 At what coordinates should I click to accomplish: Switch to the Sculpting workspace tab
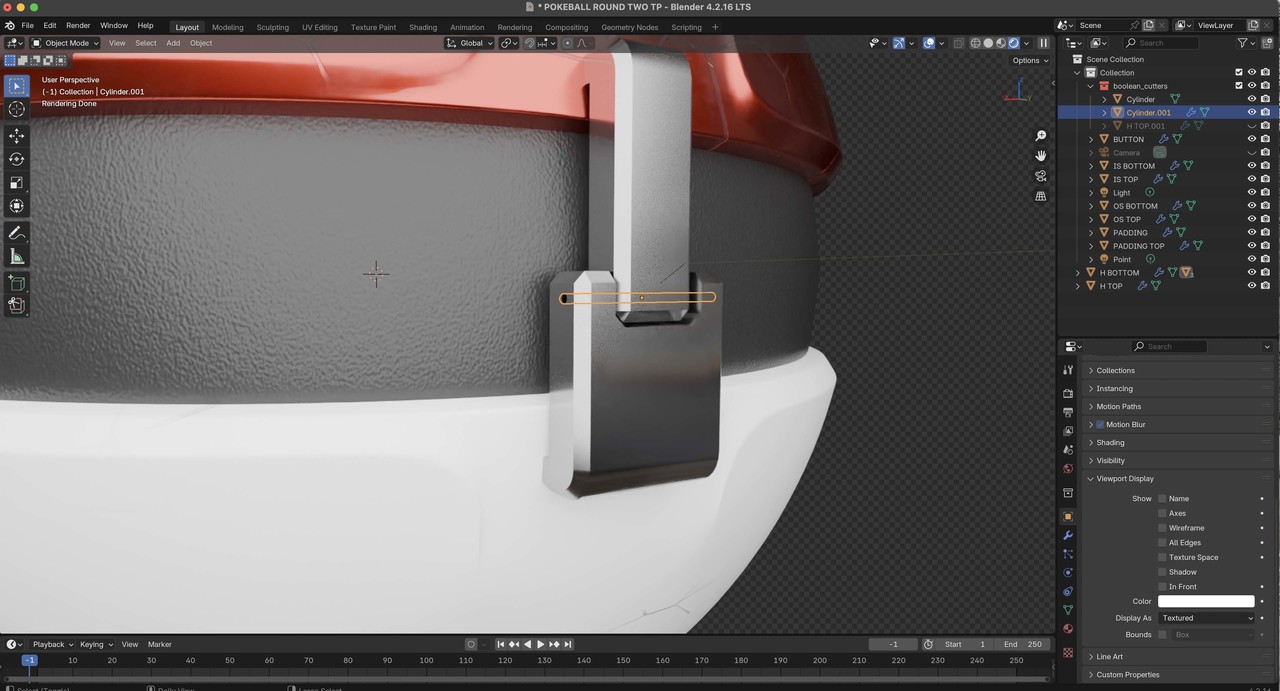click(272, 27)
